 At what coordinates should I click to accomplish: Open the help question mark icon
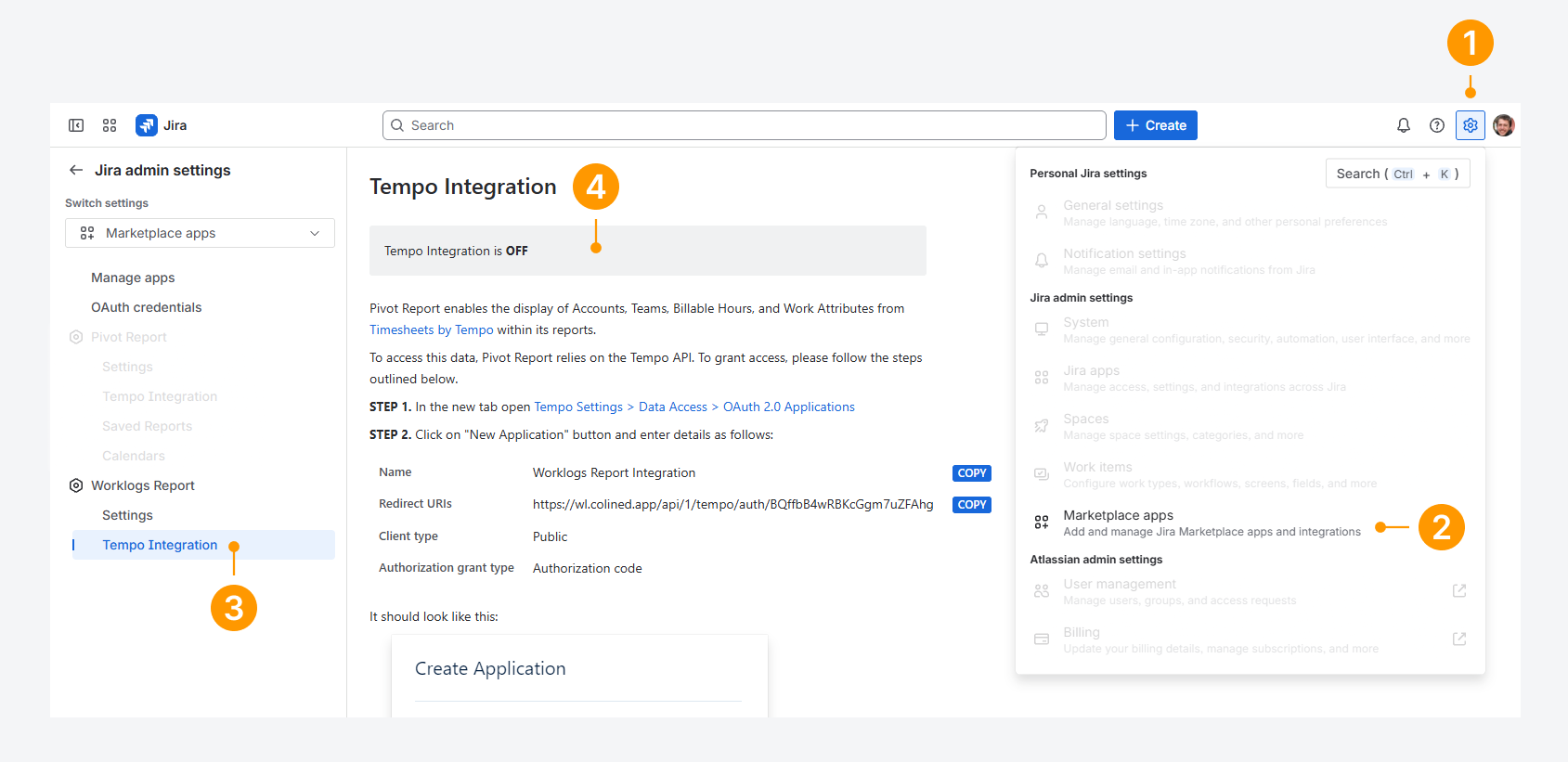click(x=1437, y=125)
